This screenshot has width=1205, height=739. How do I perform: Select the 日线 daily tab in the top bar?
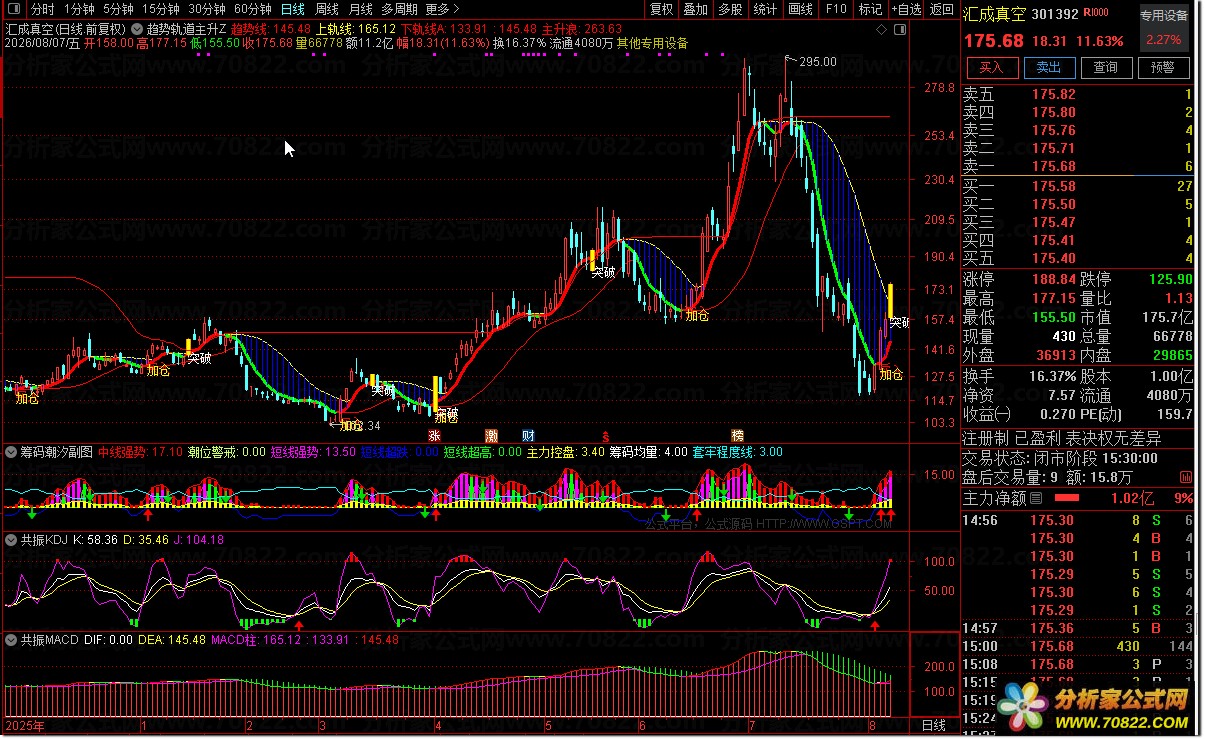tap(293, 9)
